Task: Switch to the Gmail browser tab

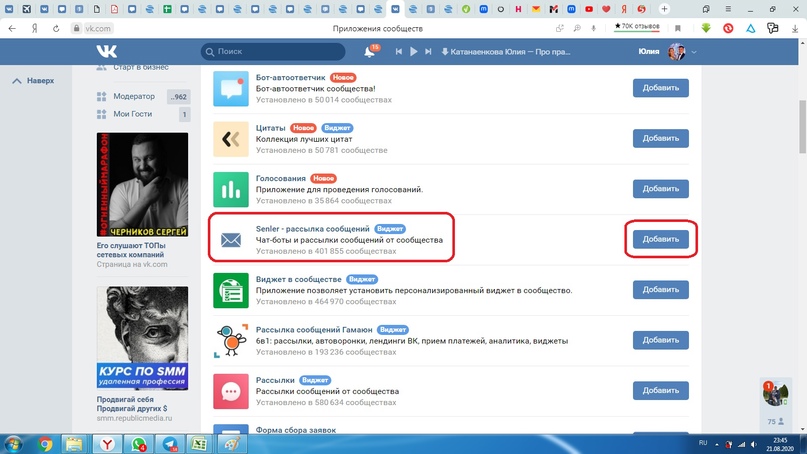Action: point(554,9)
